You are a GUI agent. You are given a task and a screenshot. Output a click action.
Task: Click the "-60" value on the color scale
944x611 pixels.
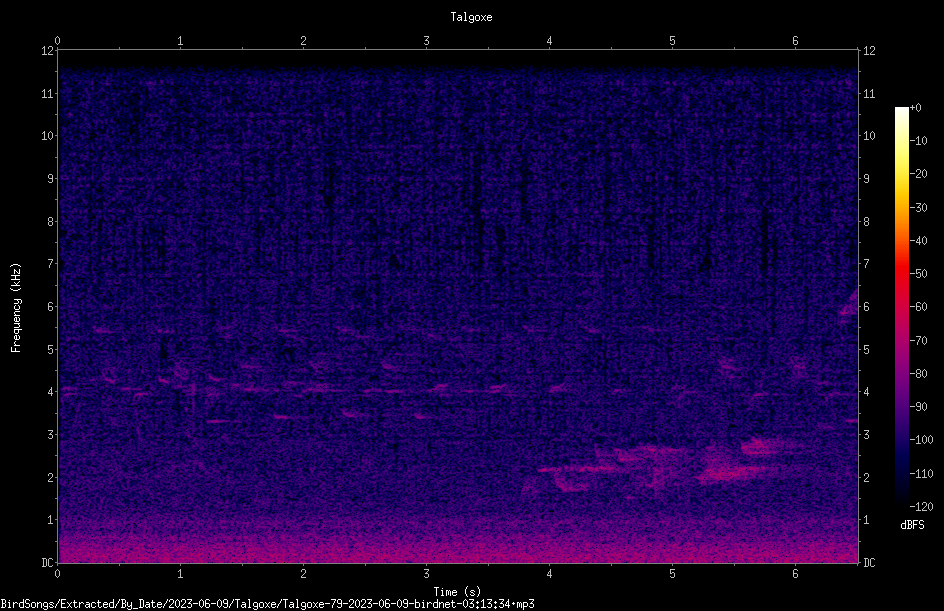point(919,307)
